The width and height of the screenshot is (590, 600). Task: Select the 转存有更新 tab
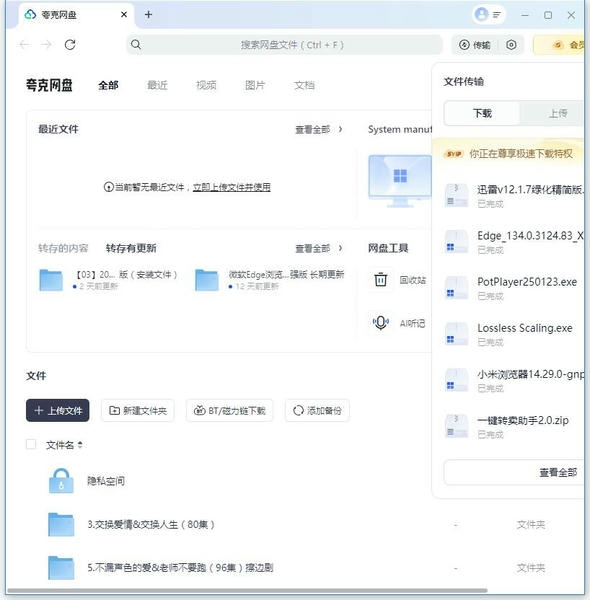pos(131,248)
